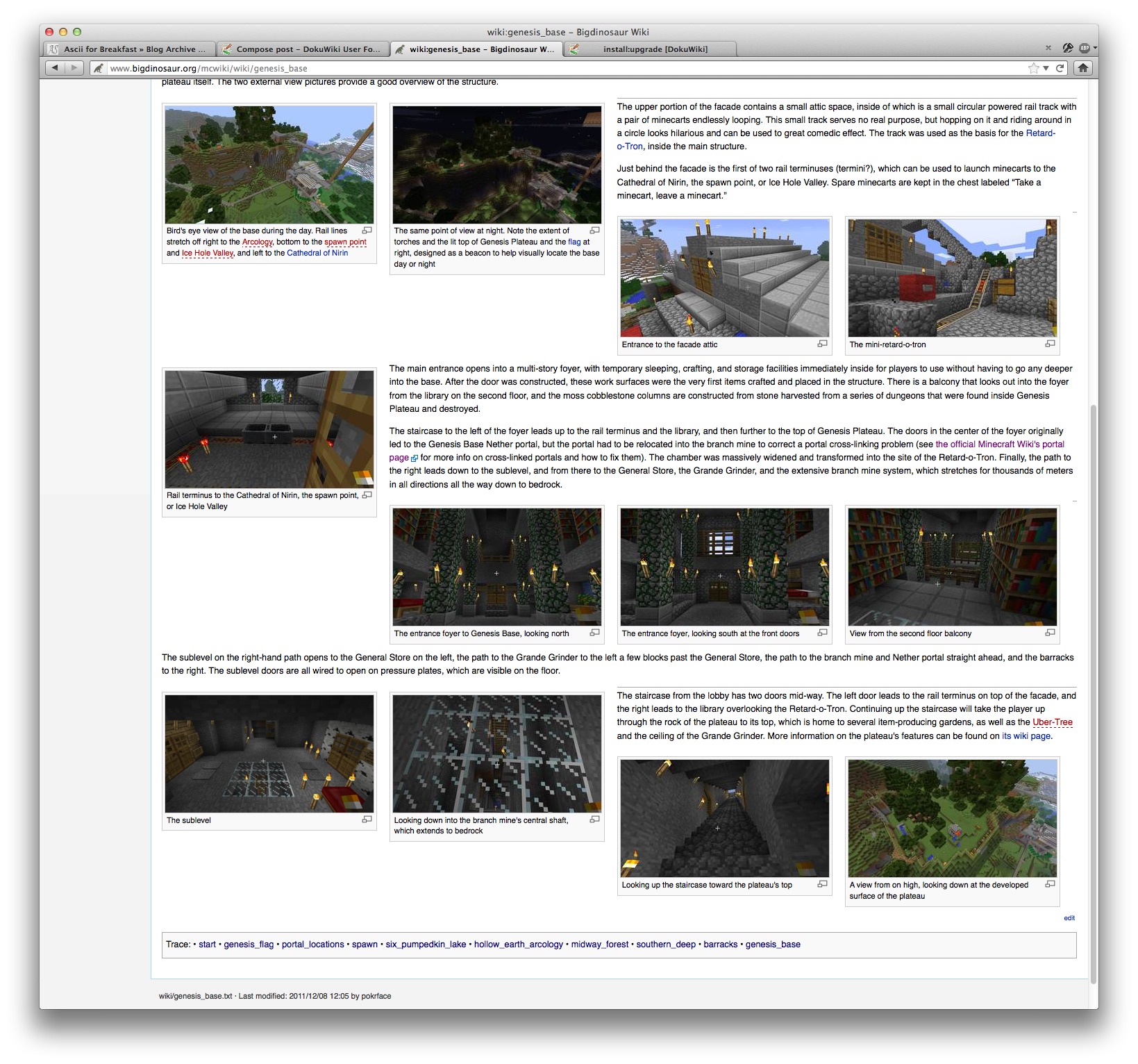The height and width of the screenshot is (1064, 1138).
Task: Enlarge the rail terminus image via magnify icon
Action: click(x=367, y=494)
